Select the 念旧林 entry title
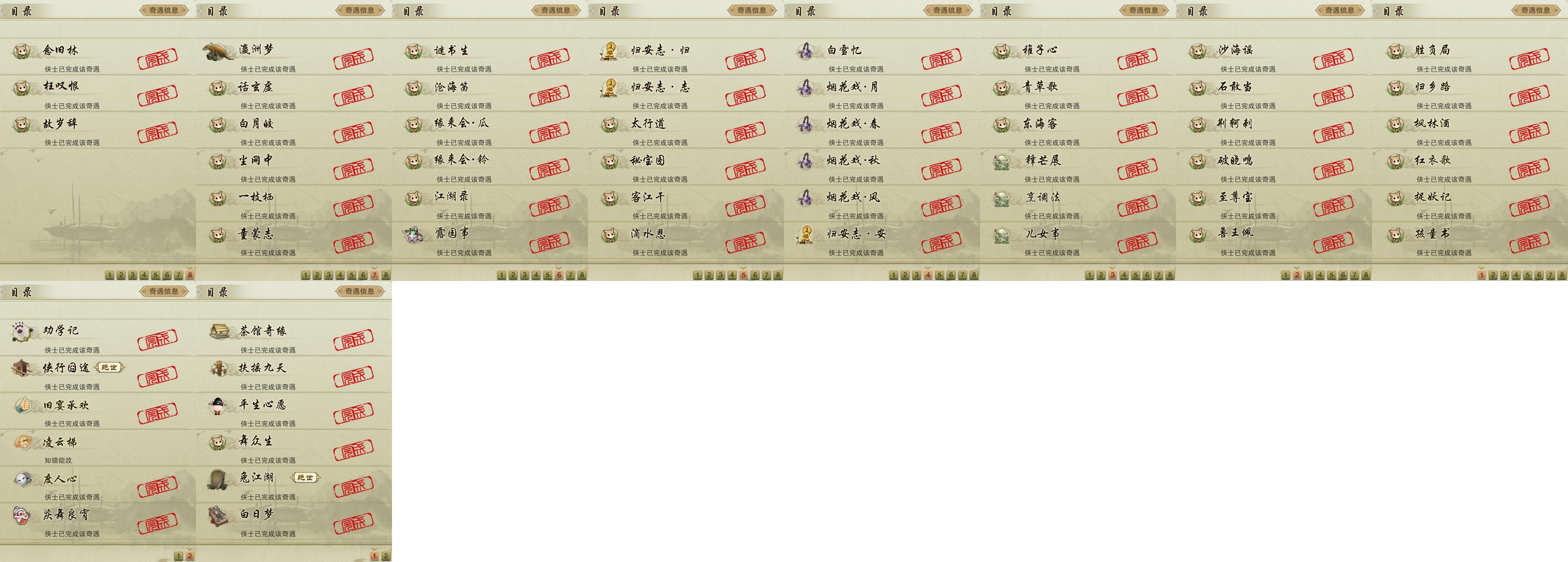Viewport: 1568px width, 562px height. pos(61,51)
